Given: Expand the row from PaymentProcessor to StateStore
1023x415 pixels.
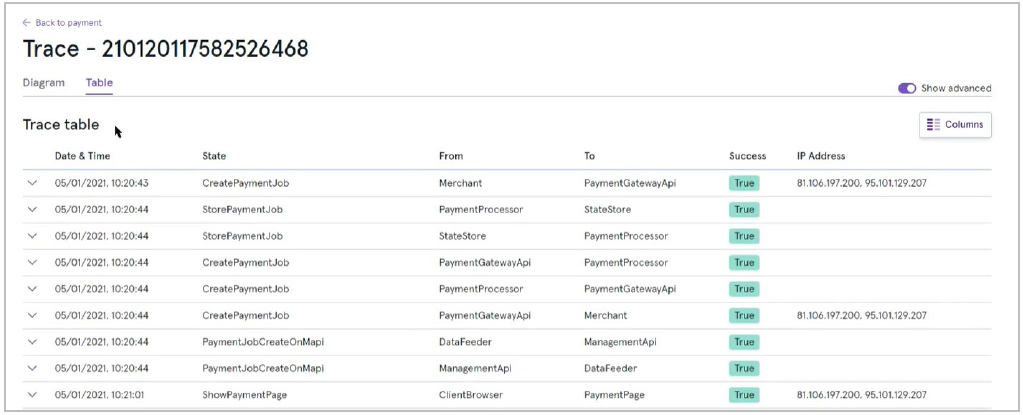Looking at the screenshot, I should (x=32, y=209).
